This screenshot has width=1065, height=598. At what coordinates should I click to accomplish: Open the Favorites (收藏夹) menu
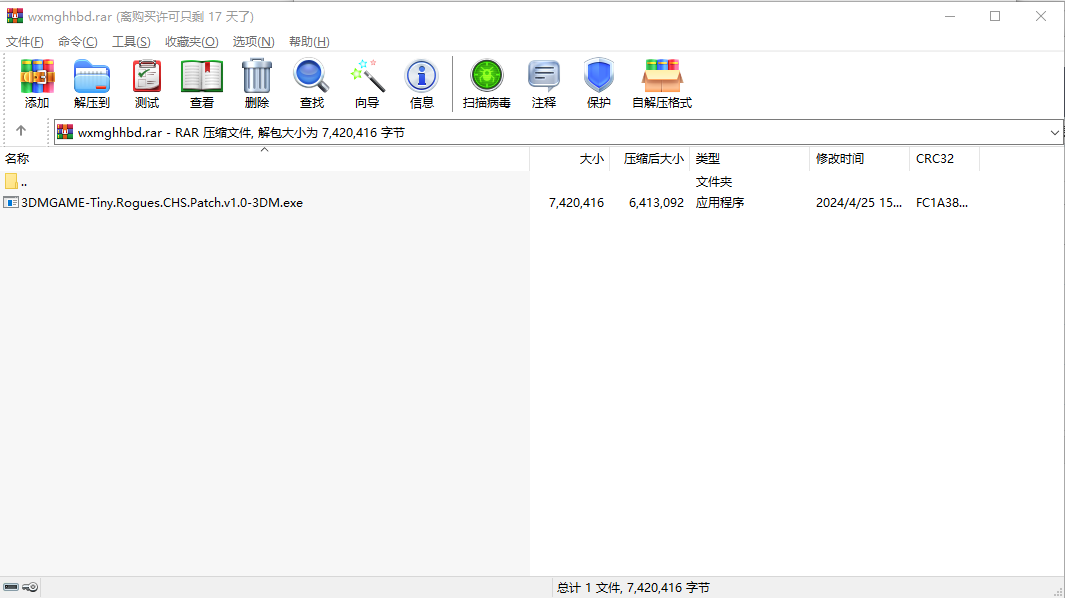pyautogui.click(x=192, y=41)
